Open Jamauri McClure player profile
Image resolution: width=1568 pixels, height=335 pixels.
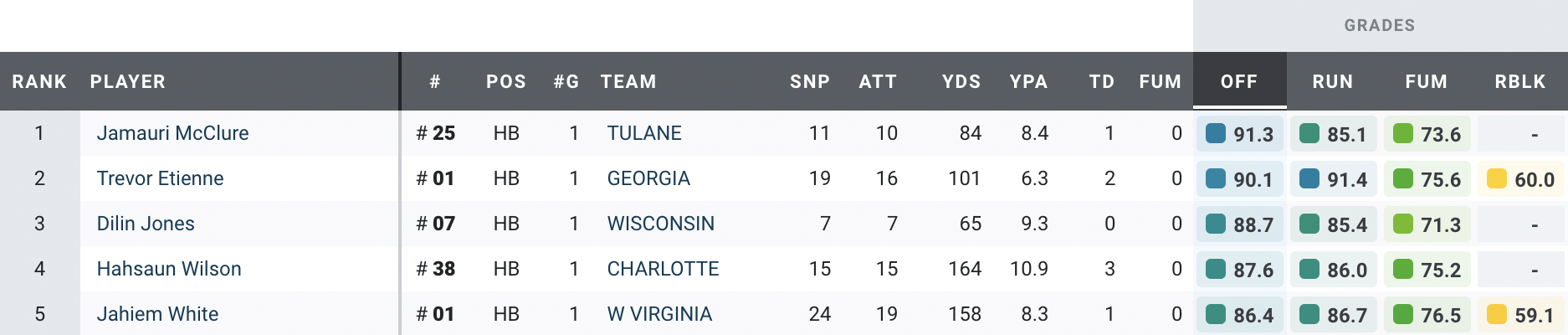tap(172, 133)
